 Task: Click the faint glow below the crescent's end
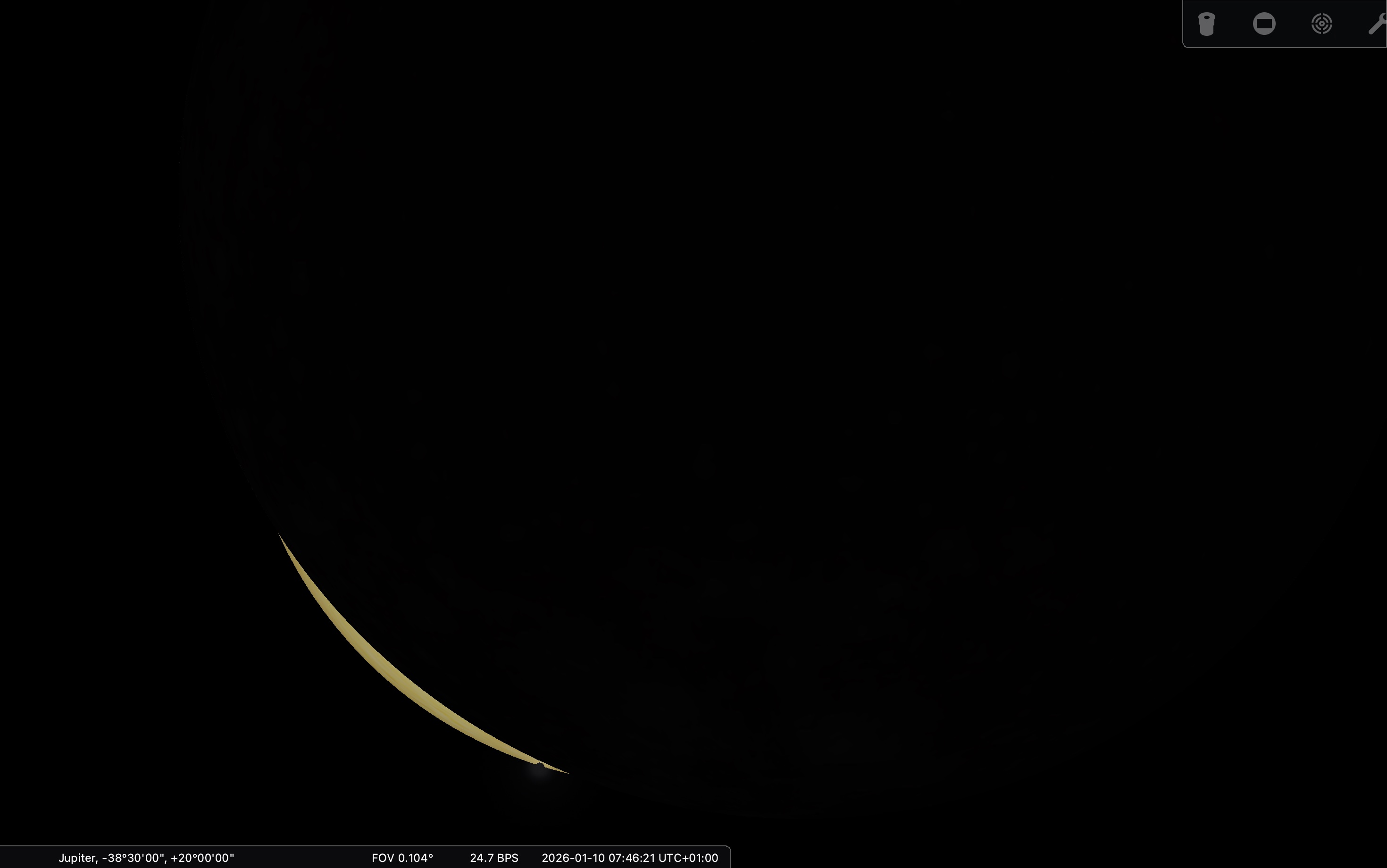click(x=540, y=775)
